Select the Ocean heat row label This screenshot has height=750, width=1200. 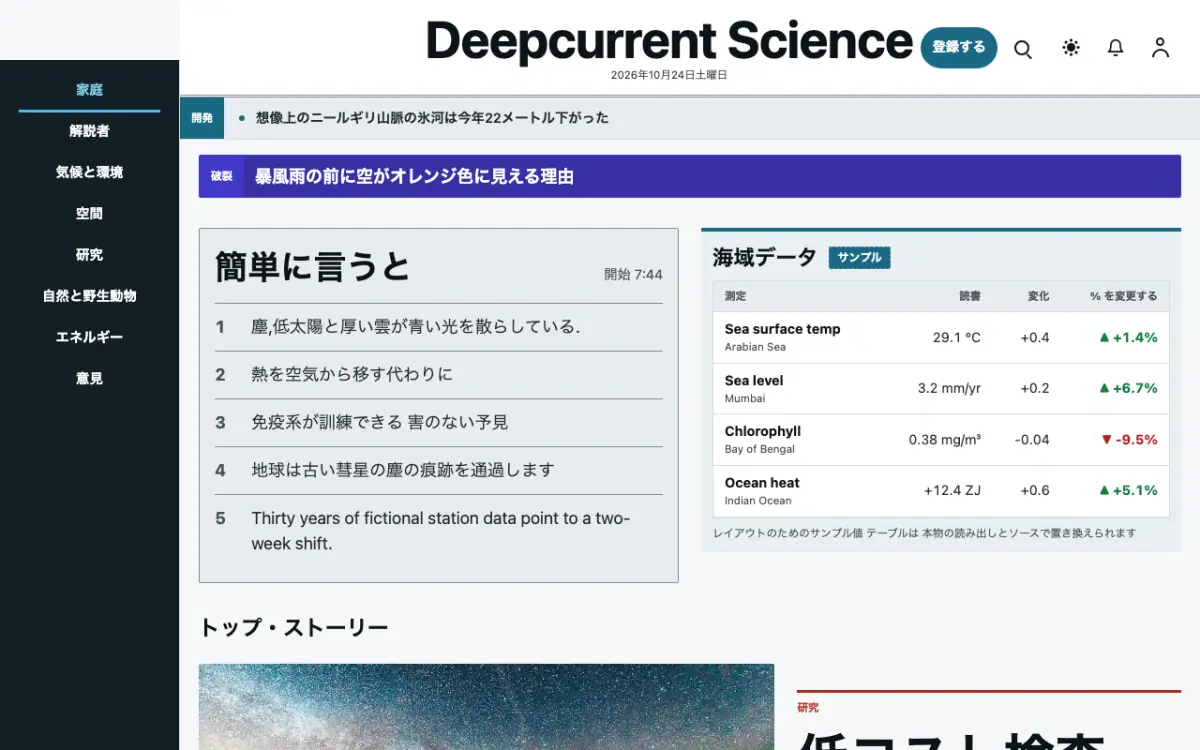[762, 483]
